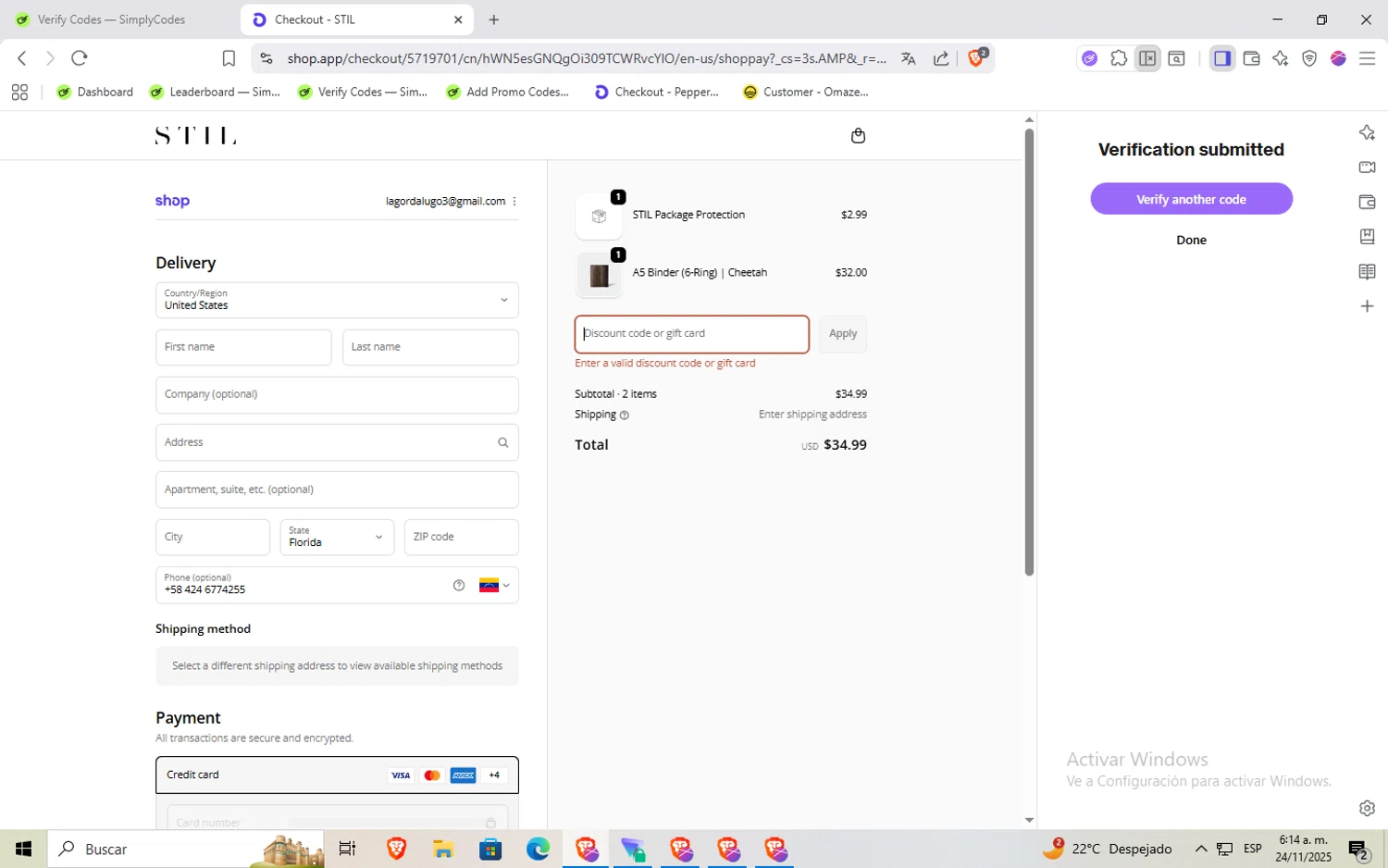
Task: Open the extensions puzzle icon
Action: point(1119,58)
